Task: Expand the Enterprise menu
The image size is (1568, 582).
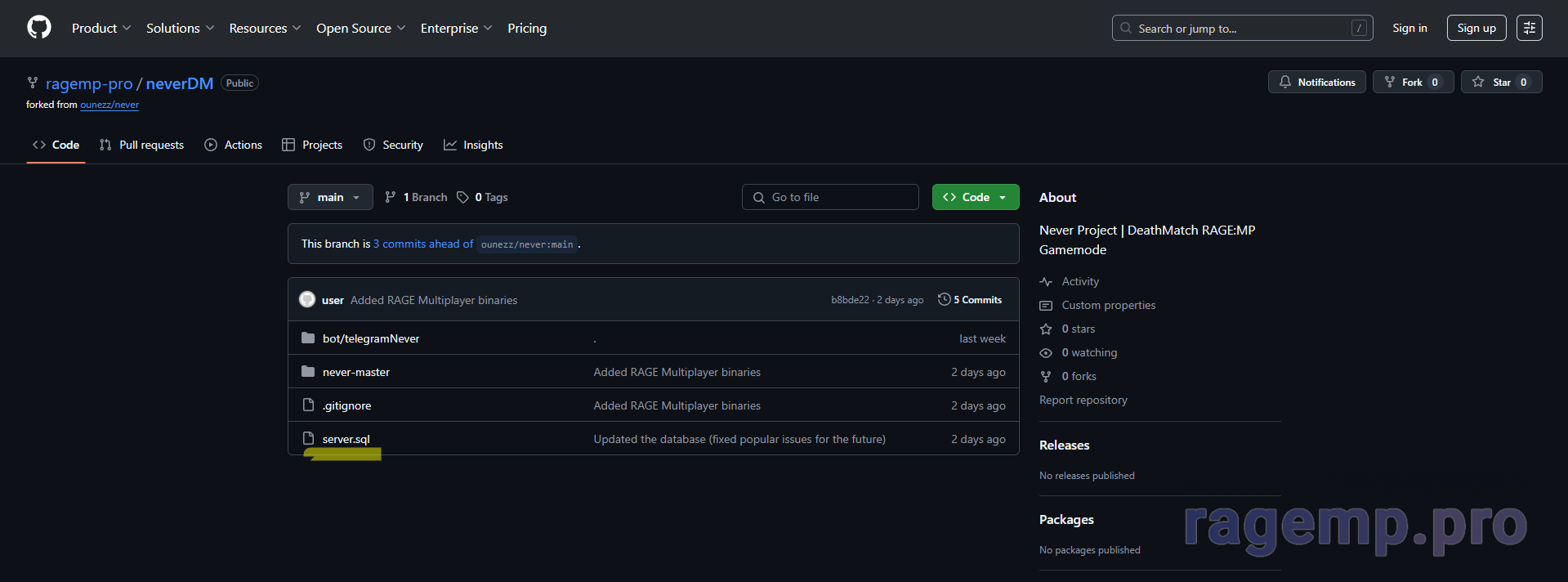Action: coord(456,28)
